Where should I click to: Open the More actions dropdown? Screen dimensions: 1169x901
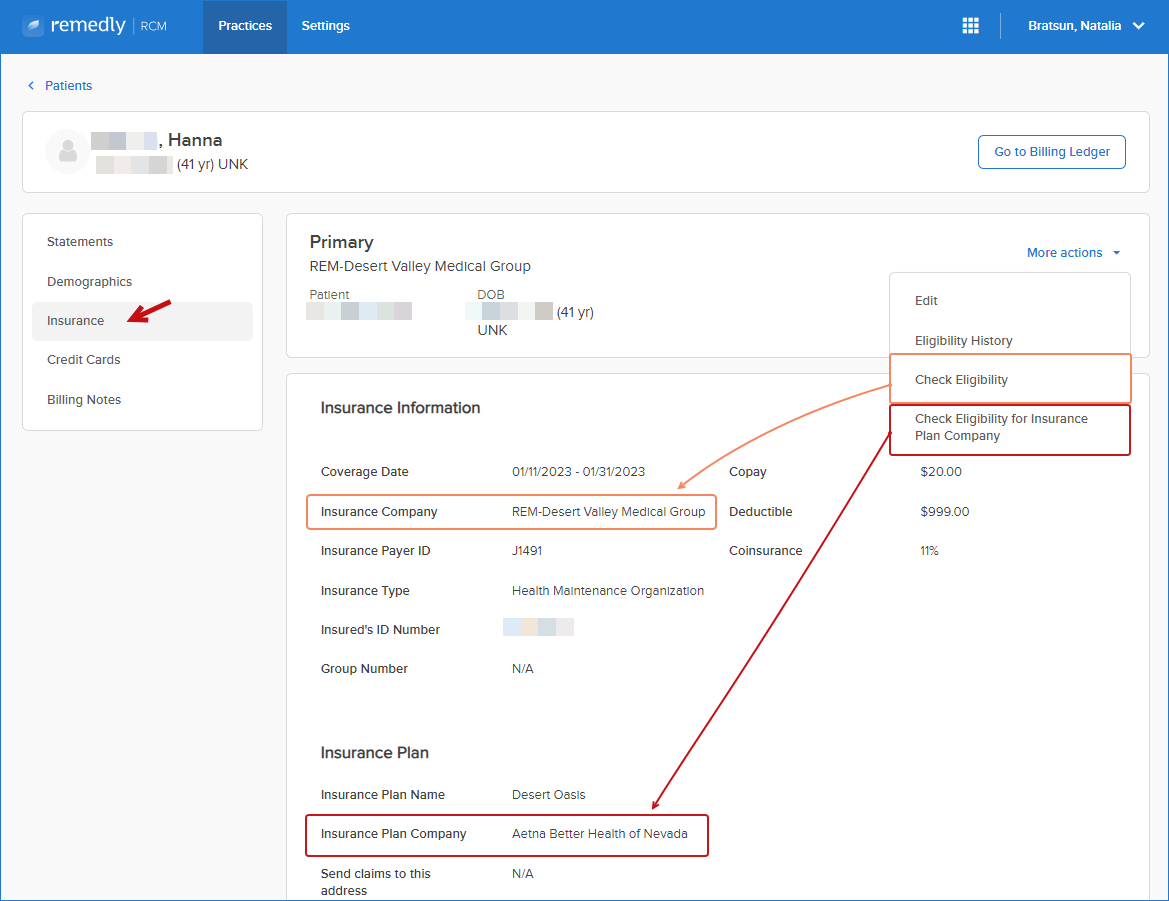1073,253
